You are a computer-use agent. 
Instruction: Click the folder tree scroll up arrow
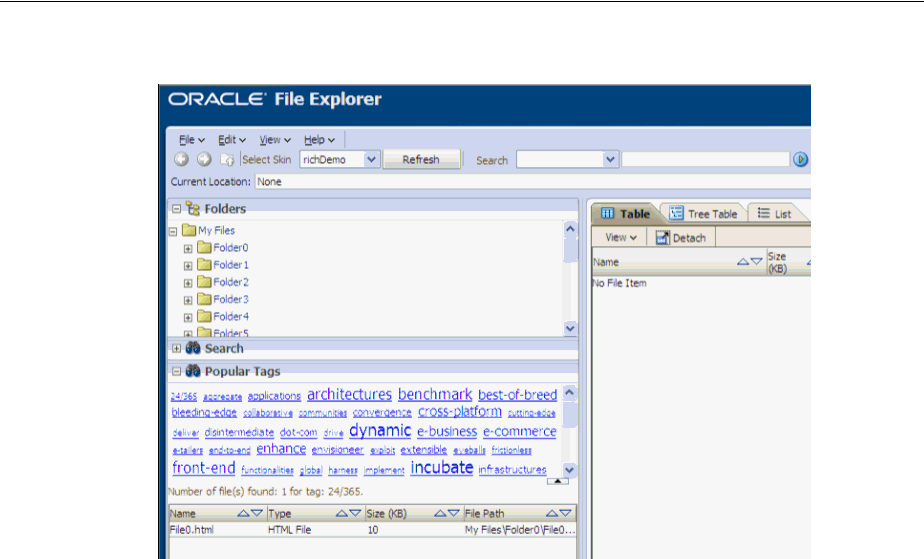(x=570, y=229)
